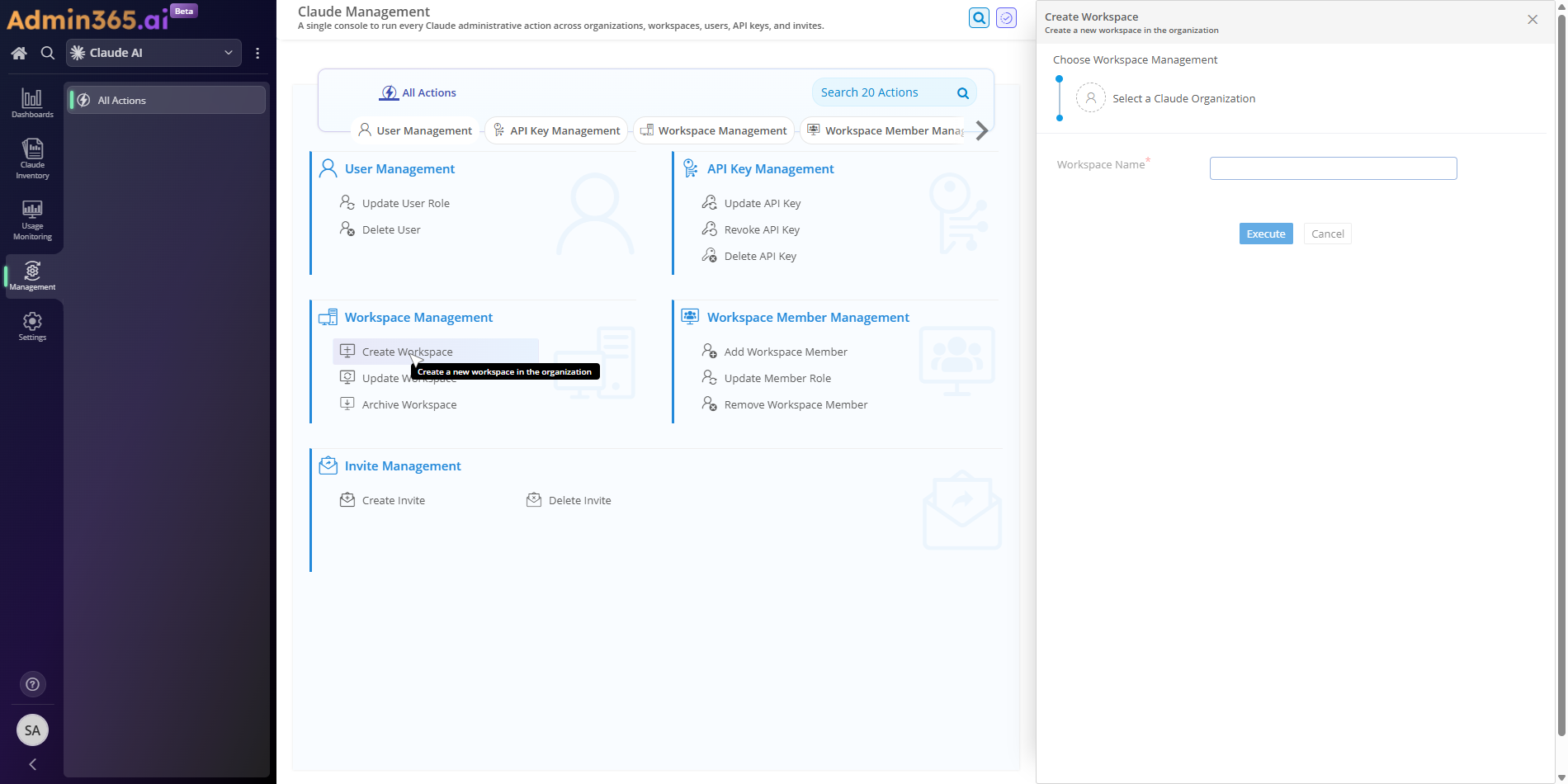Show more tabs with the right arrow

click(x=981, y=130)
